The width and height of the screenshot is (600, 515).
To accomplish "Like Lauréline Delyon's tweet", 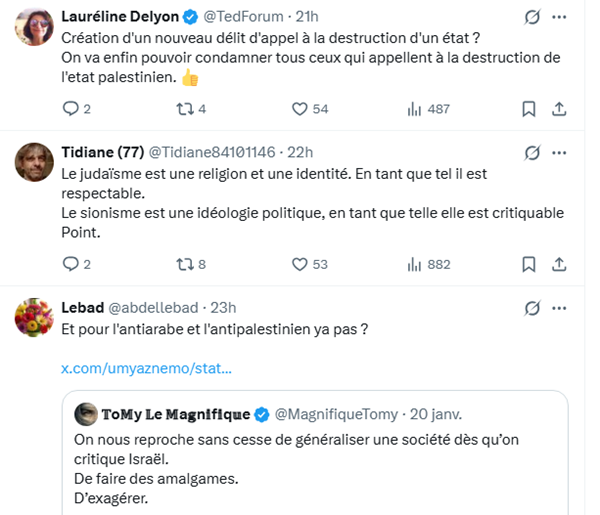I will click(299, 109).
